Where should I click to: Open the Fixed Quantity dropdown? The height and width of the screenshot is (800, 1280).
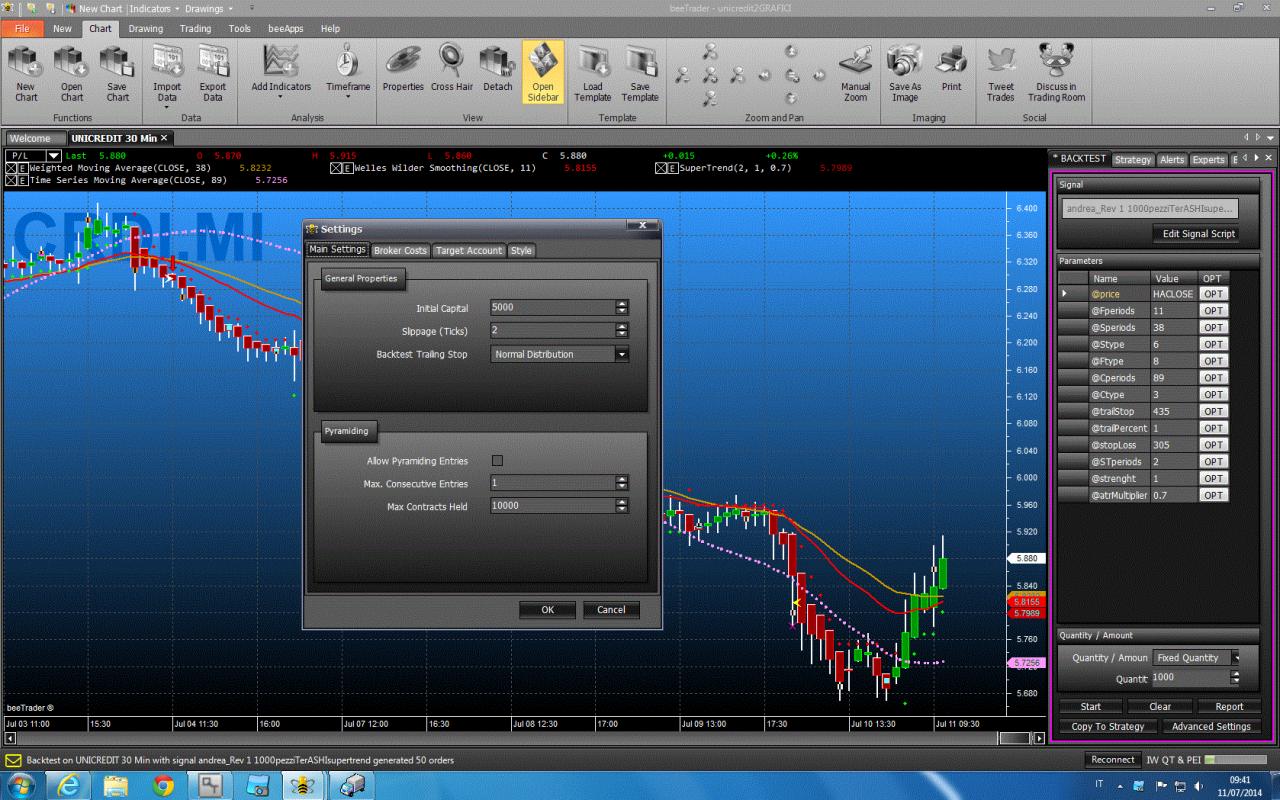click(x=1235, y=658)
